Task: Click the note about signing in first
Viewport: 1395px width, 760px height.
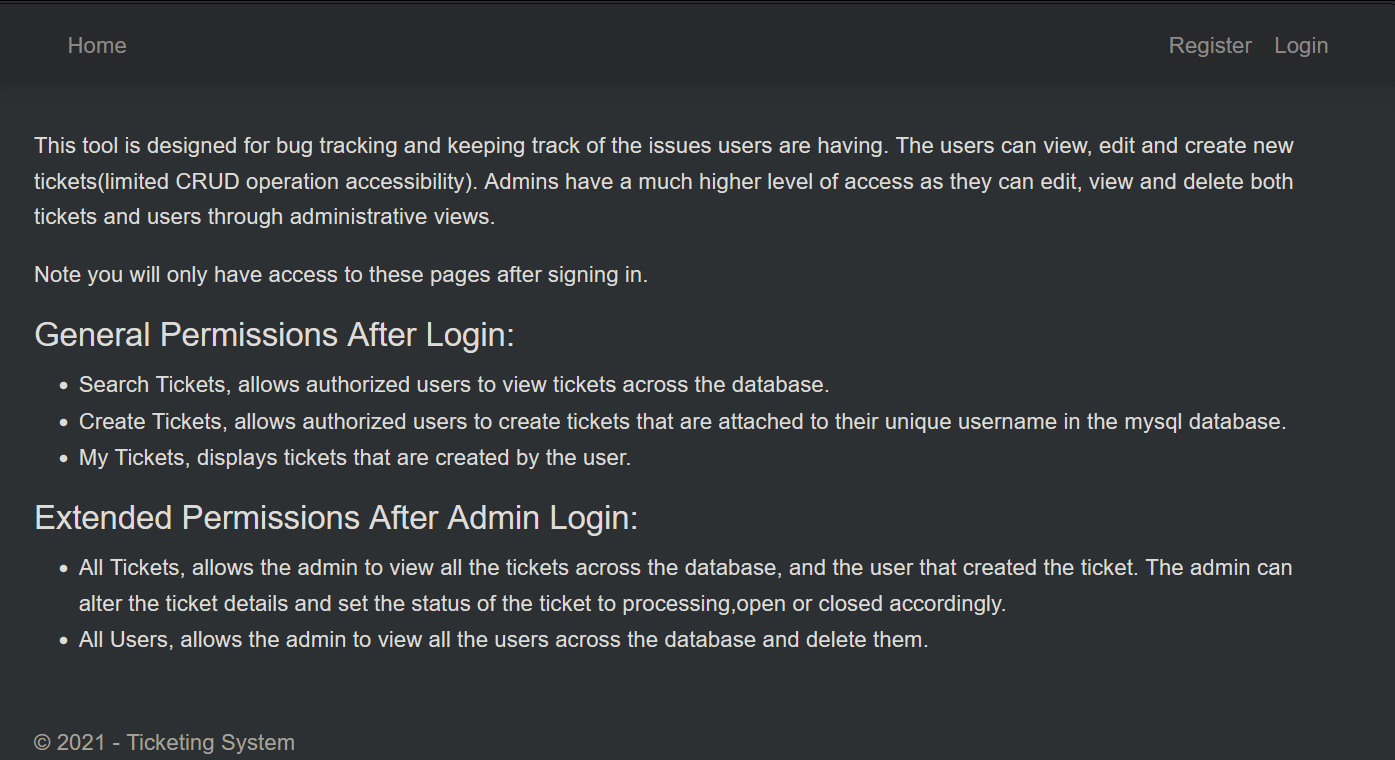Action: click(340, 274)
